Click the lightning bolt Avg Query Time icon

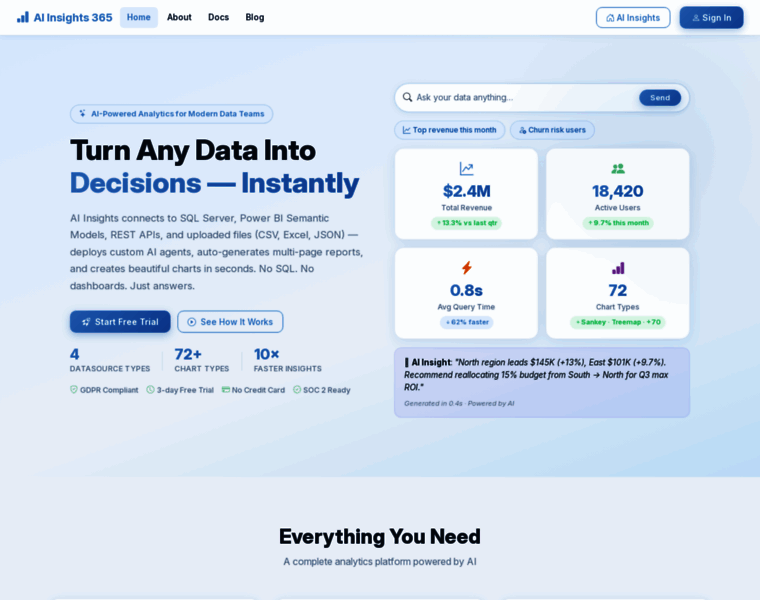coord(466,268)
